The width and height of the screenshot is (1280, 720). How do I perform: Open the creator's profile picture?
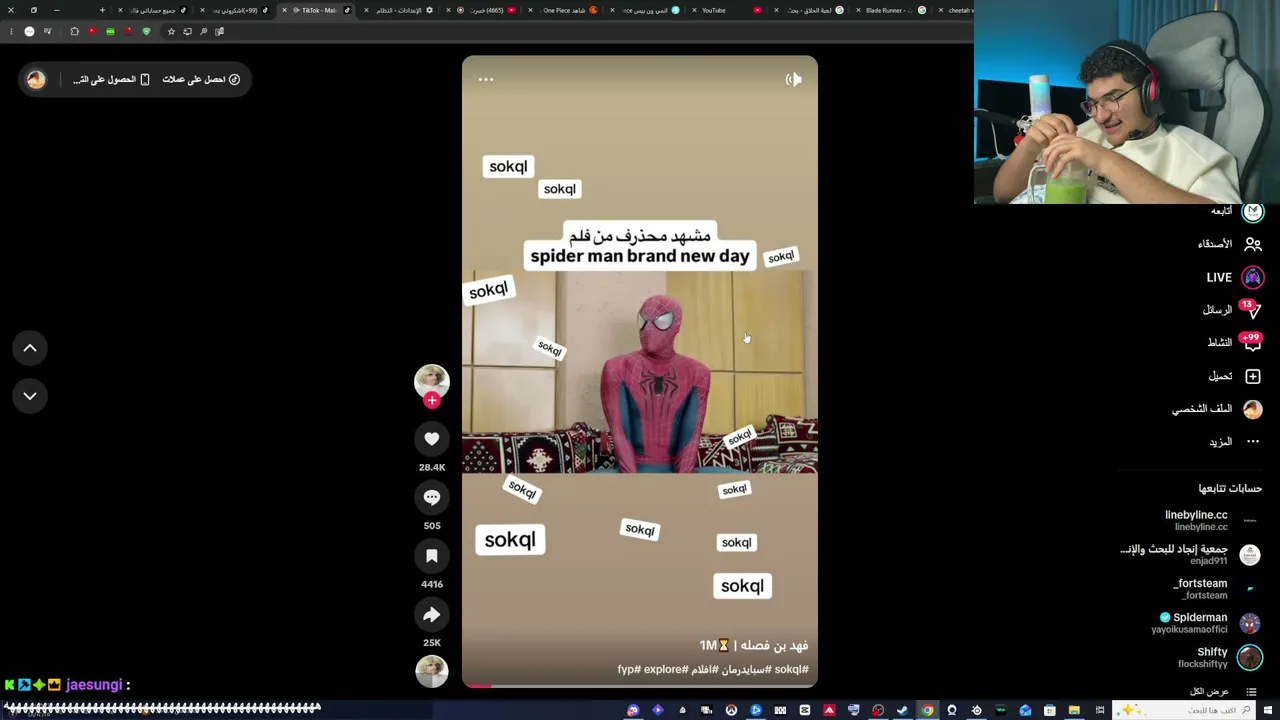click(x=432, y=381)
